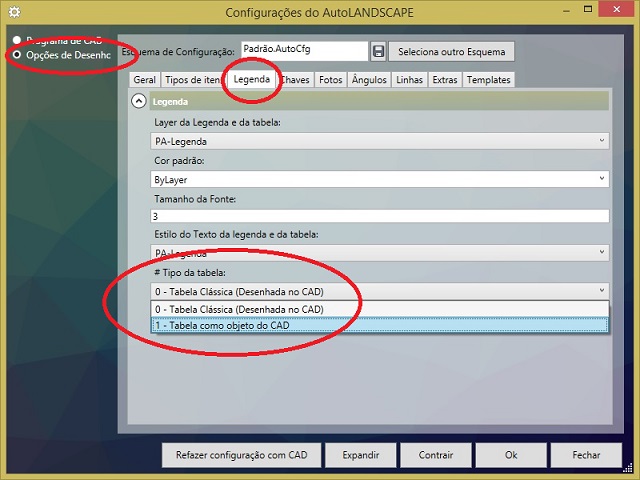Click the AutoLANDSCAPE app icon in the title bar

(13, 13)
